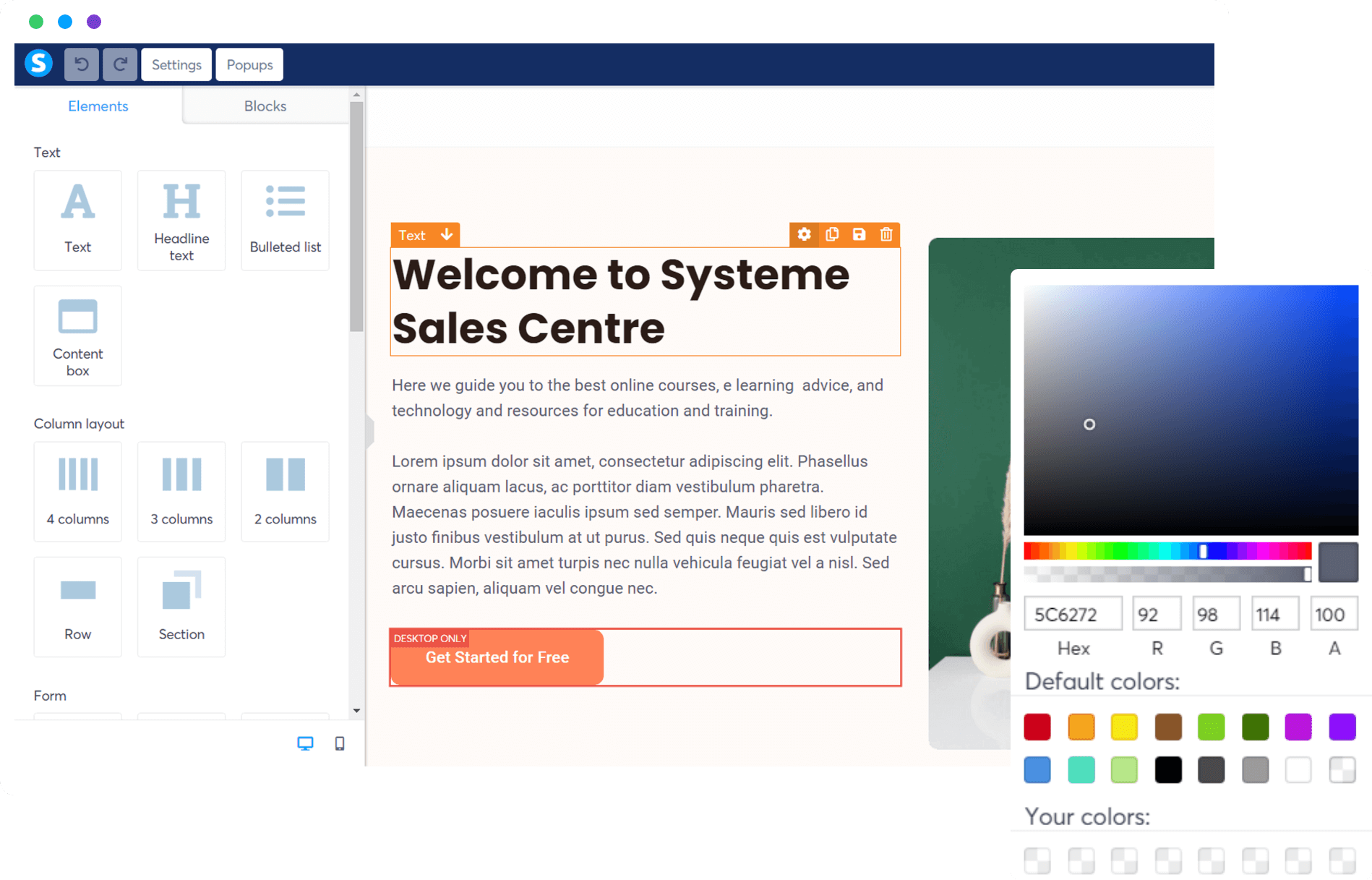Click the Redo arrow icon

[120, 64]
